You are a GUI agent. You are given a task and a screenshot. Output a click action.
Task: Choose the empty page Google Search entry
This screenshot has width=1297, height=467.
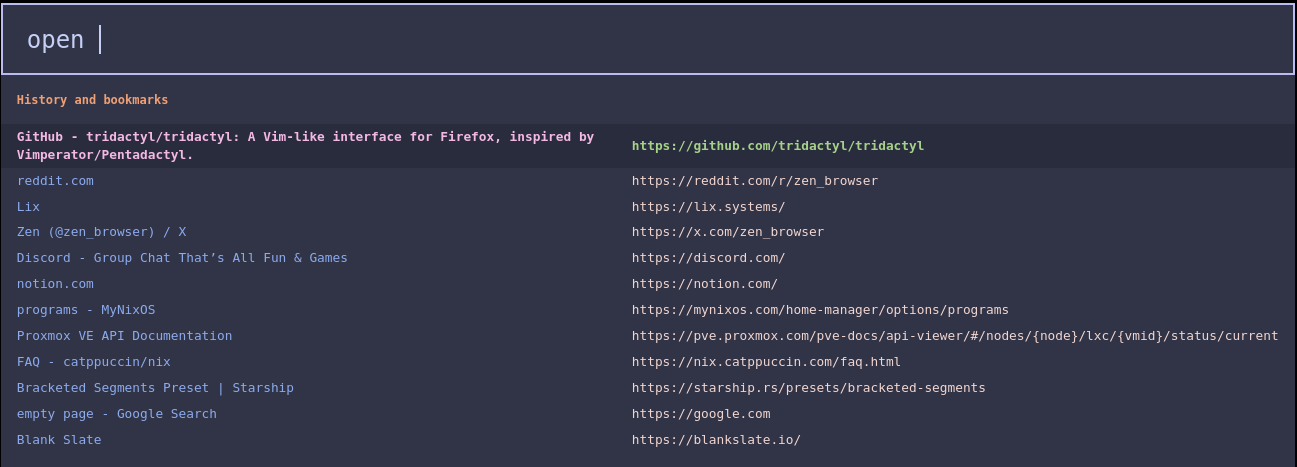[x=116, y=414]
